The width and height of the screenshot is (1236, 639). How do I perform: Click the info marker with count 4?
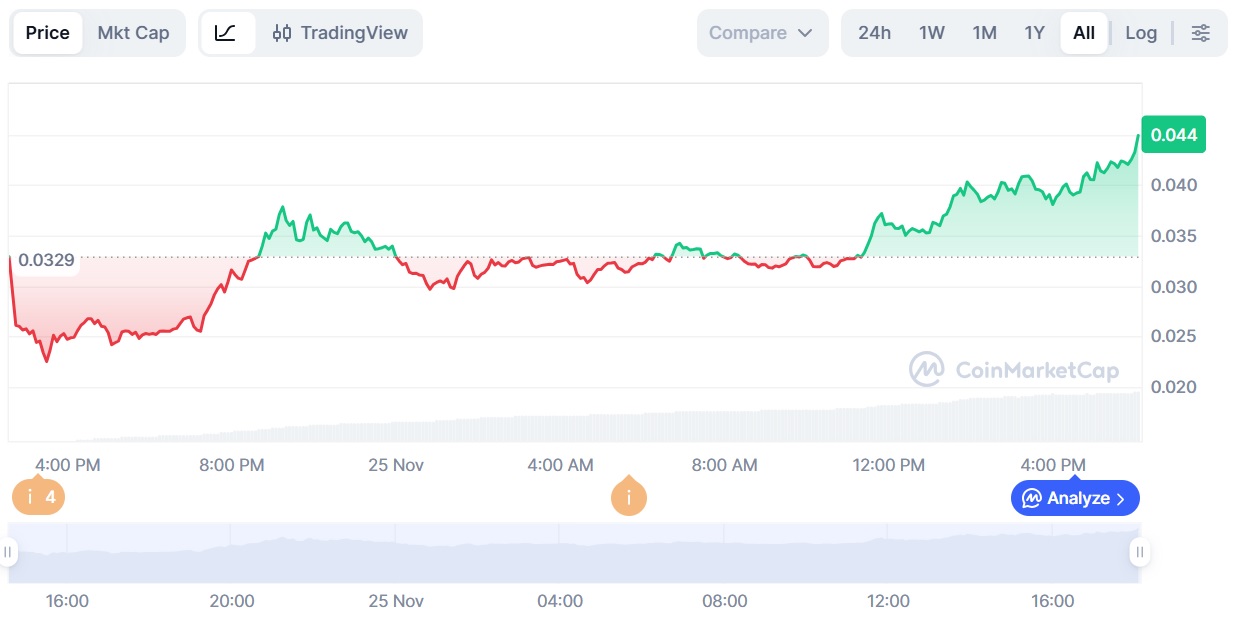coord(39,497)
